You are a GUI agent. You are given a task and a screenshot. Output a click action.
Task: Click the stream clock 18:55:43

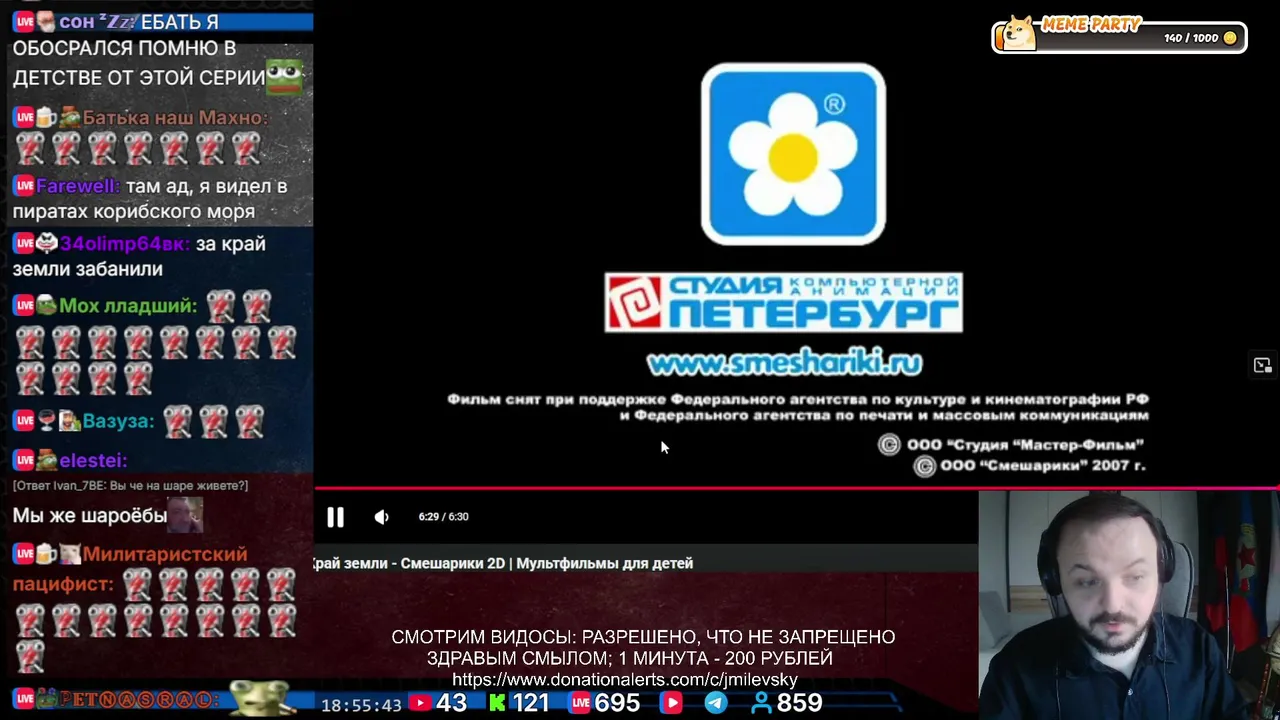[x=361, y=705]
